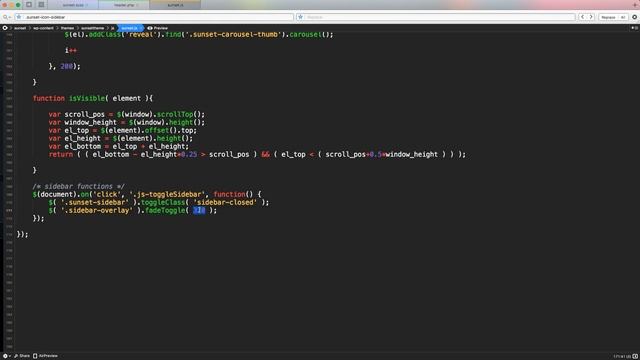
Task: Click the el_height variable declaration line
Action: 120,138
